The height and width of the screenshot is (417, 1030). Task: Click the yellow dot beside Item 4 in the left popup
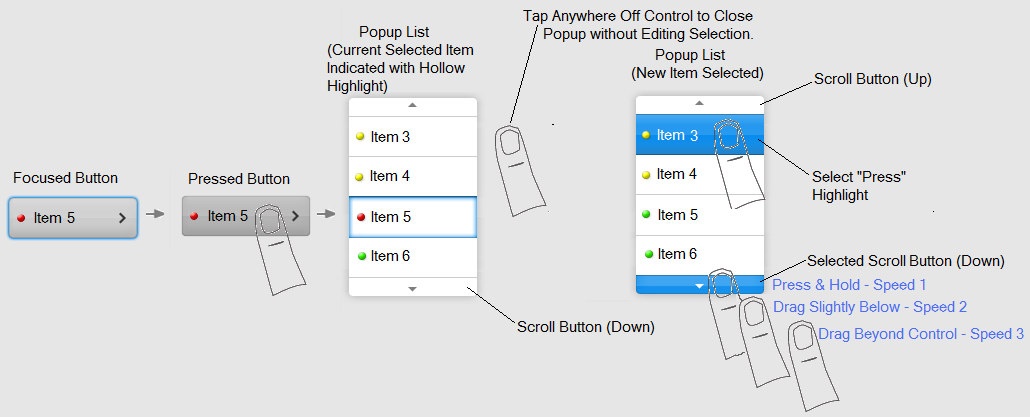point(359,176)
